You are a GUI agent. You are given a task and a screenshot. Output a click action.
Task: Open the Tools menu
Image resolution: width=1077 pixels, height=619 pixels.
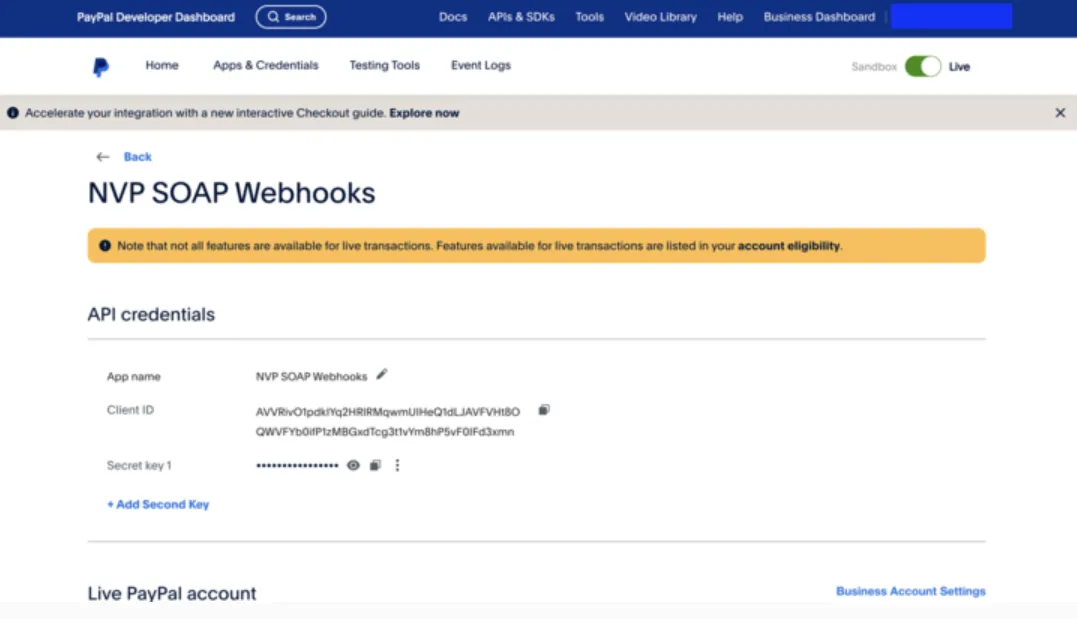[x=589, y=16]
